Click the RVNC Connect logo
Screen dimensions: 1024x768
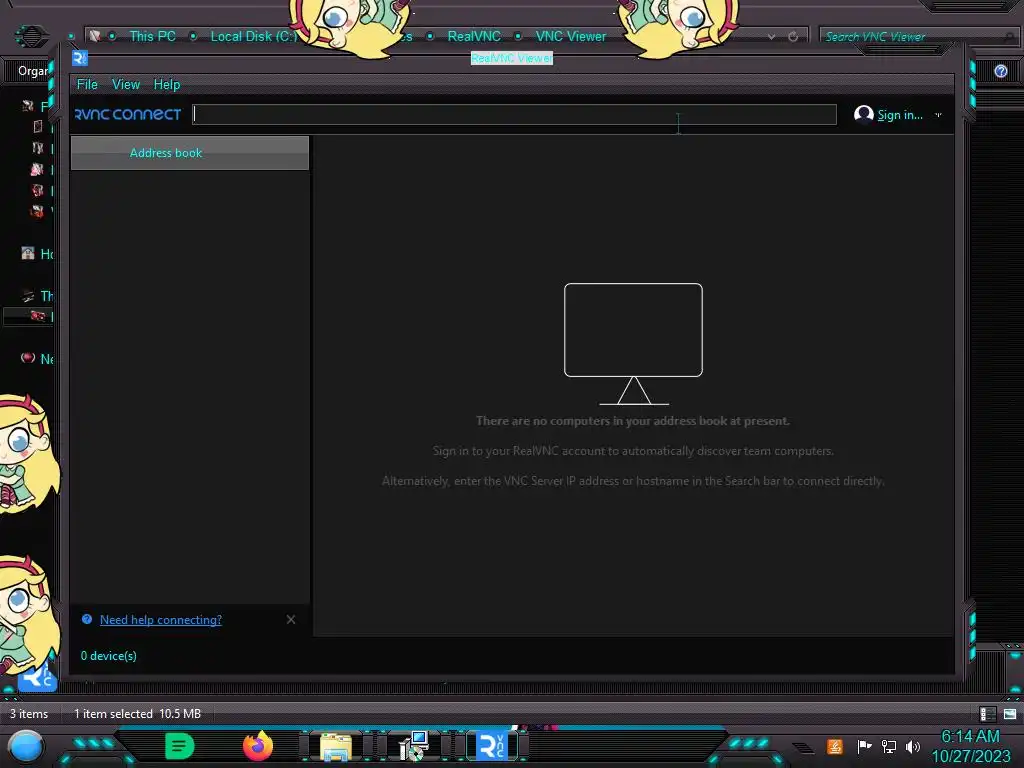point(128,114)
